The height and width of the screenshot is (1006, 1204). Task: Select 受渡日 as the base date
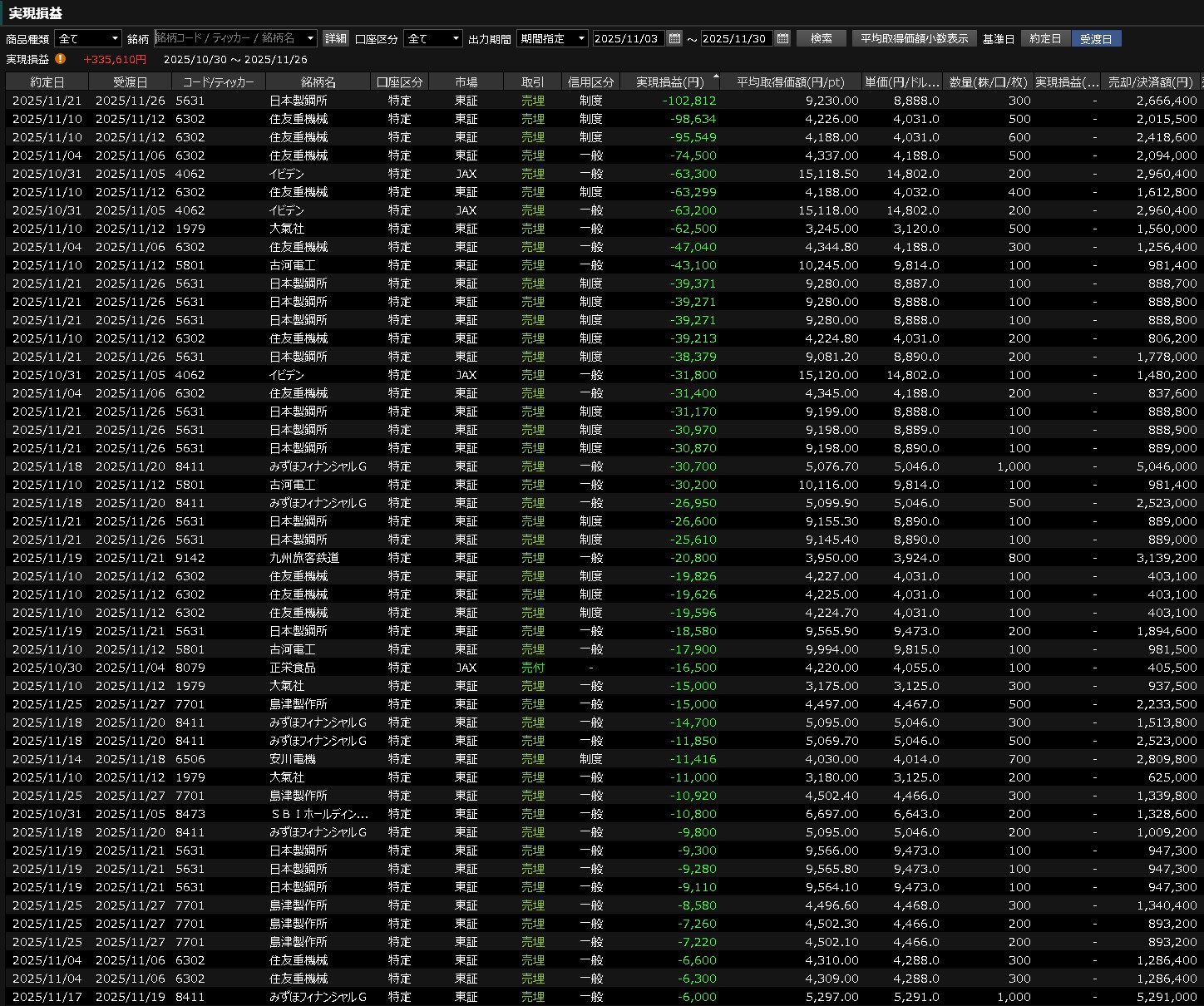pos(1096,38)
